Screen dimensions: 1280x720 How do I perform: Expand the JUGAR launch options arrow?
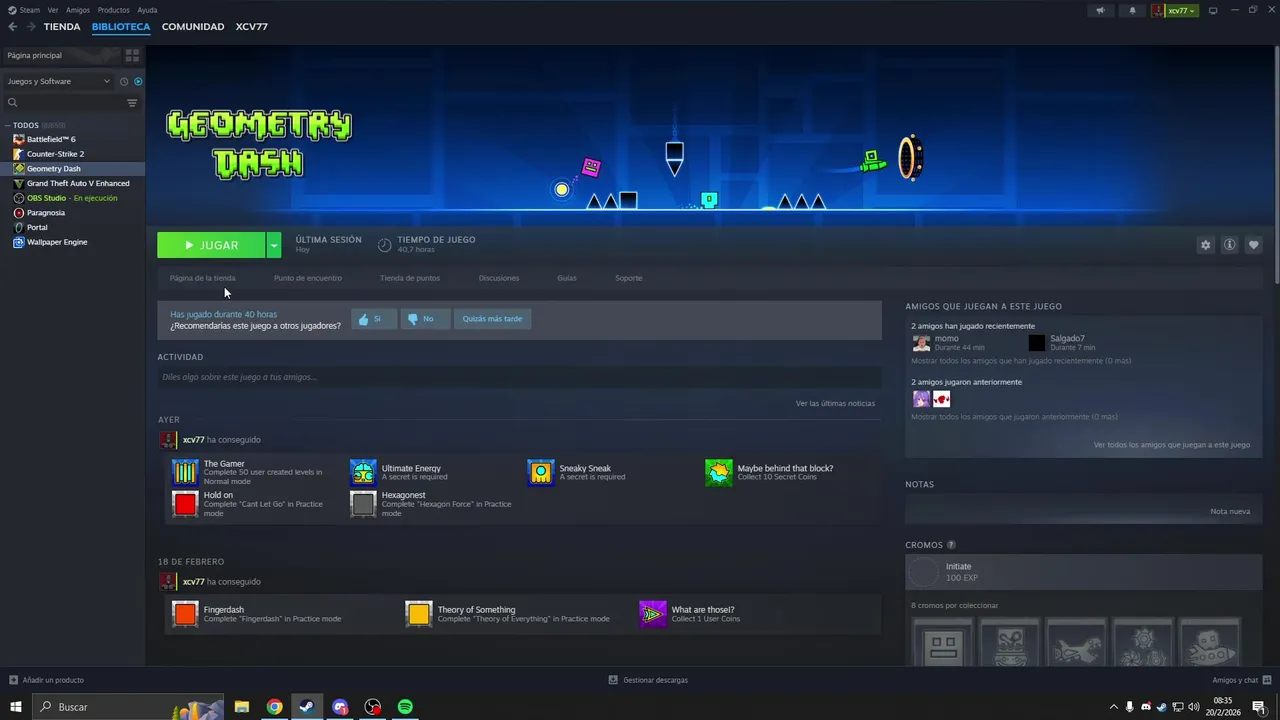(x=274, y=245)
